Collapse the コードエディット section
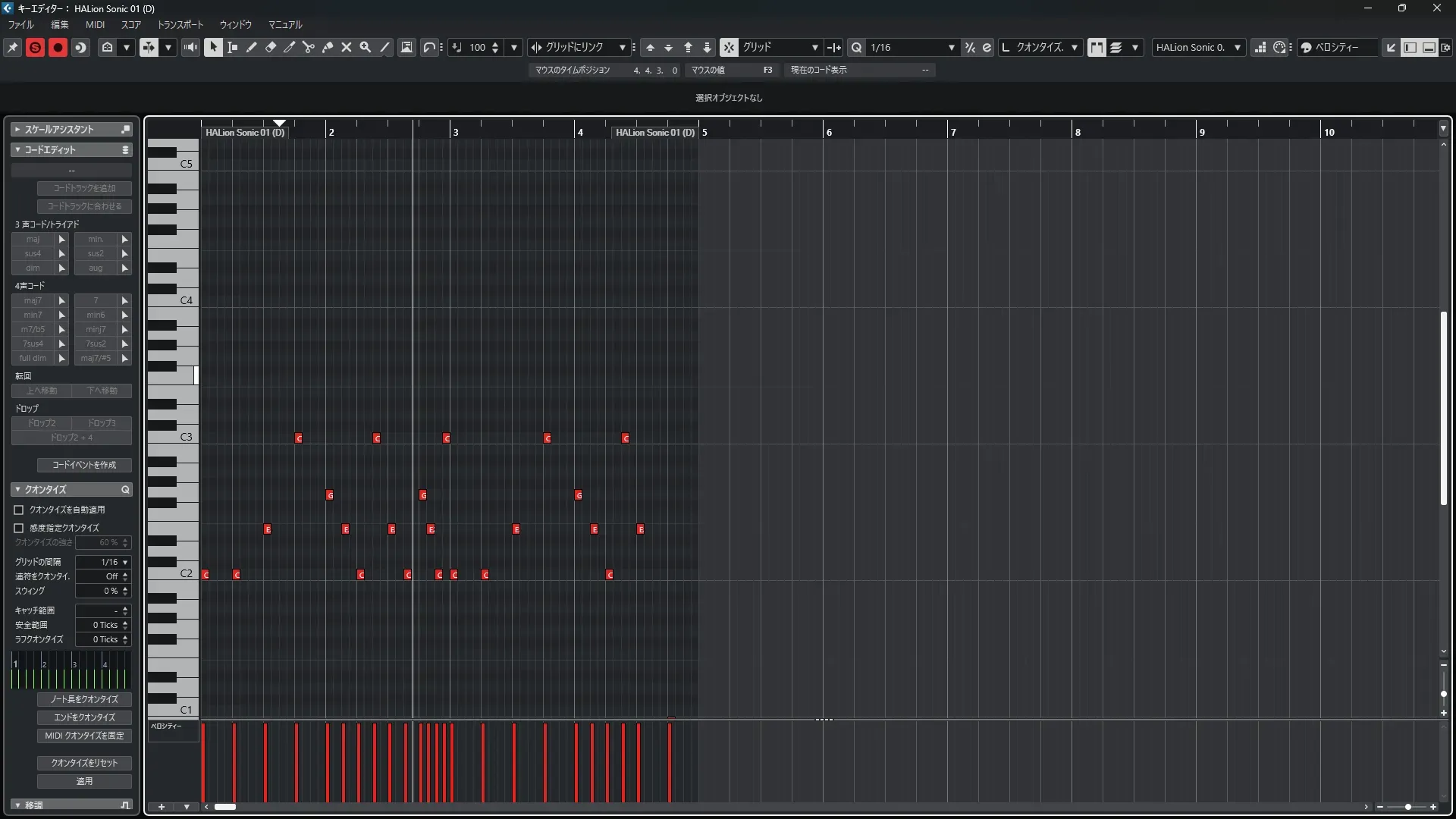Screen dimensions: 1456x819 click(x=17, y=149)
